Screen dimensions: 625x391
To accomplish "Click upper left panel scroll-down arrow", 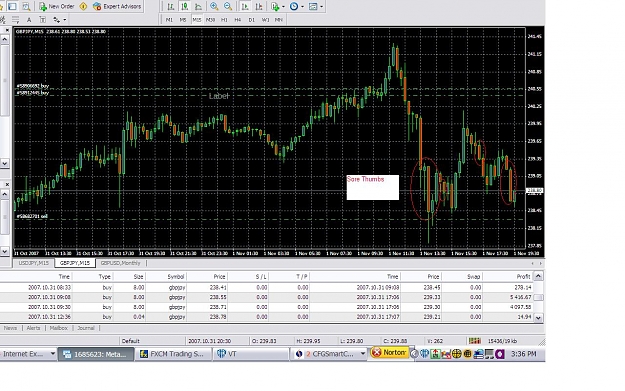I will click(x=5, y=163).
